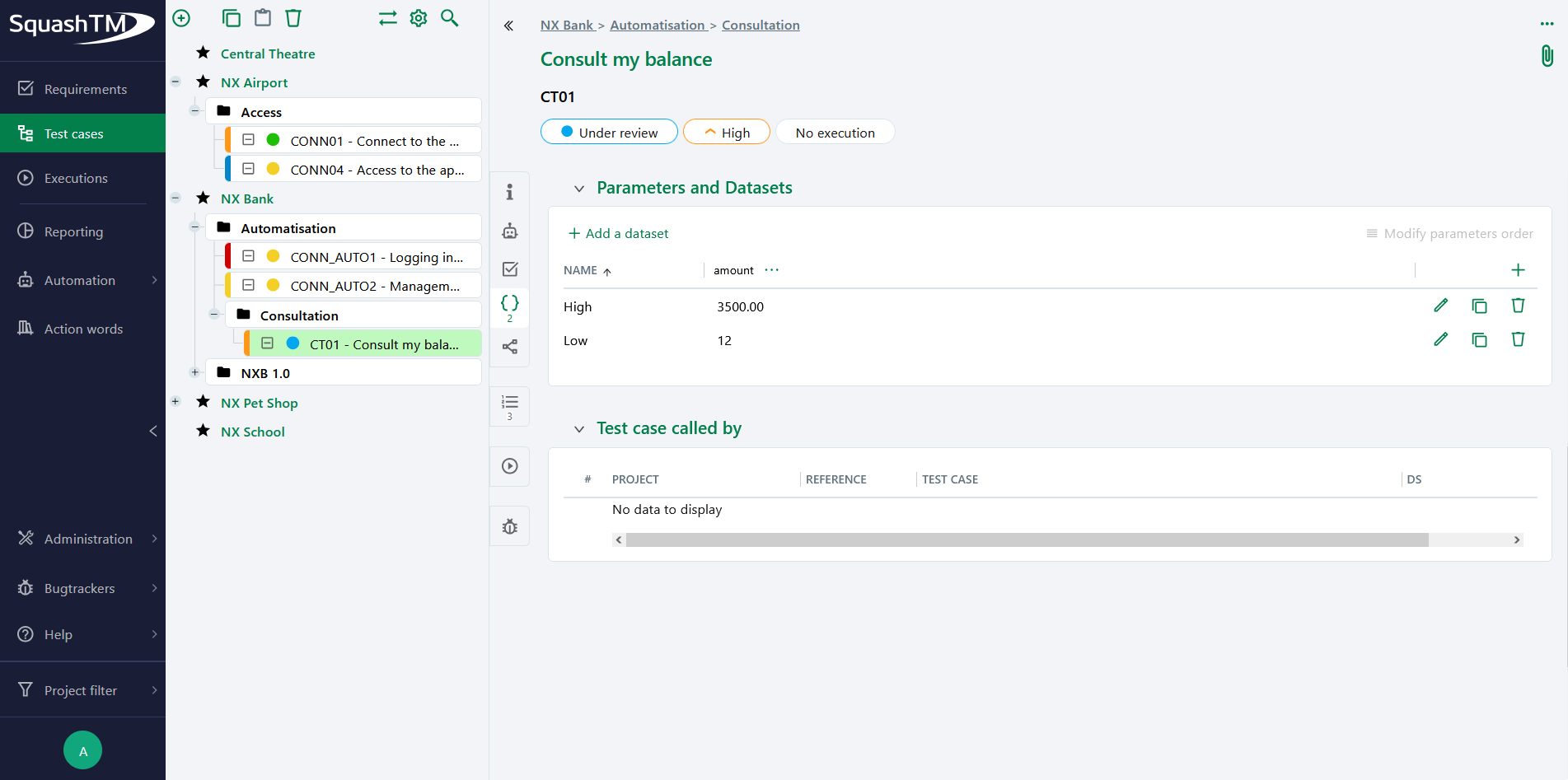1568x780 pixels.
Task: Open the amount parameter options dots
Action: [772, 270]
